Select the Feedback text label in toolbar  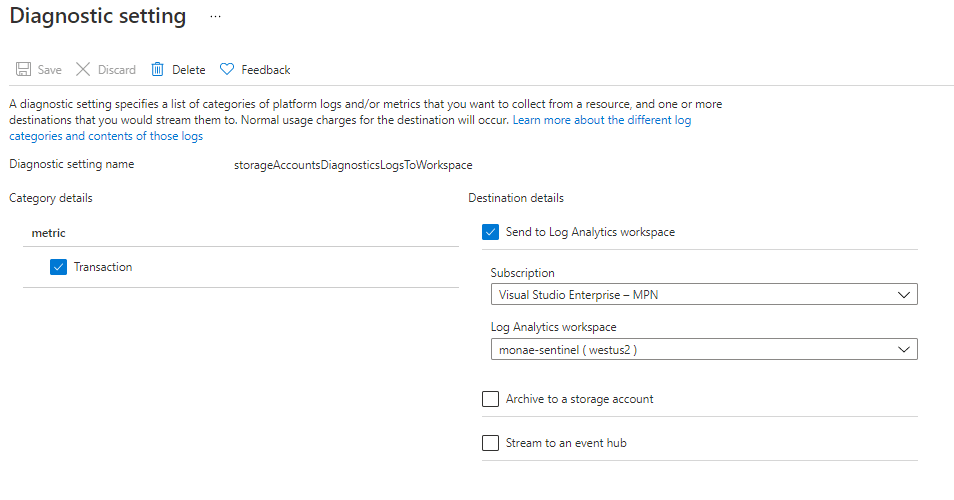click(265, 70)
